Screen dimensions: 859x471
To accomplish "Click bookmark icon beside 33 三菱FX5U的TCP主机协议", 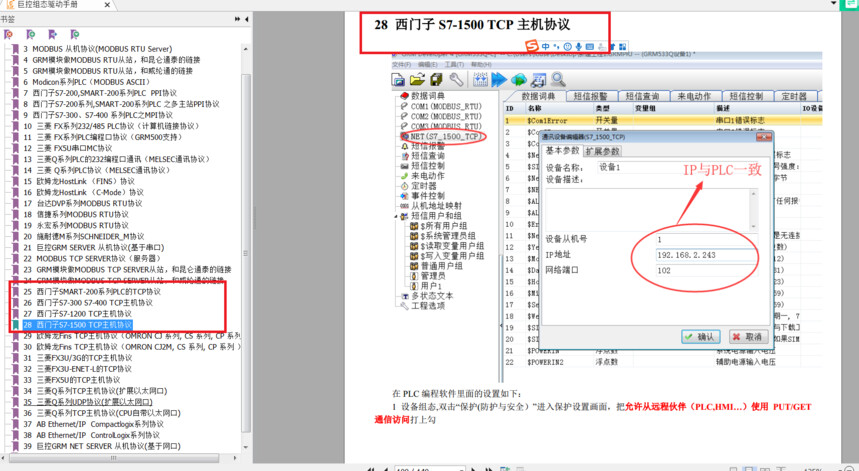I will pyautogui.click(x=15, y=380).
